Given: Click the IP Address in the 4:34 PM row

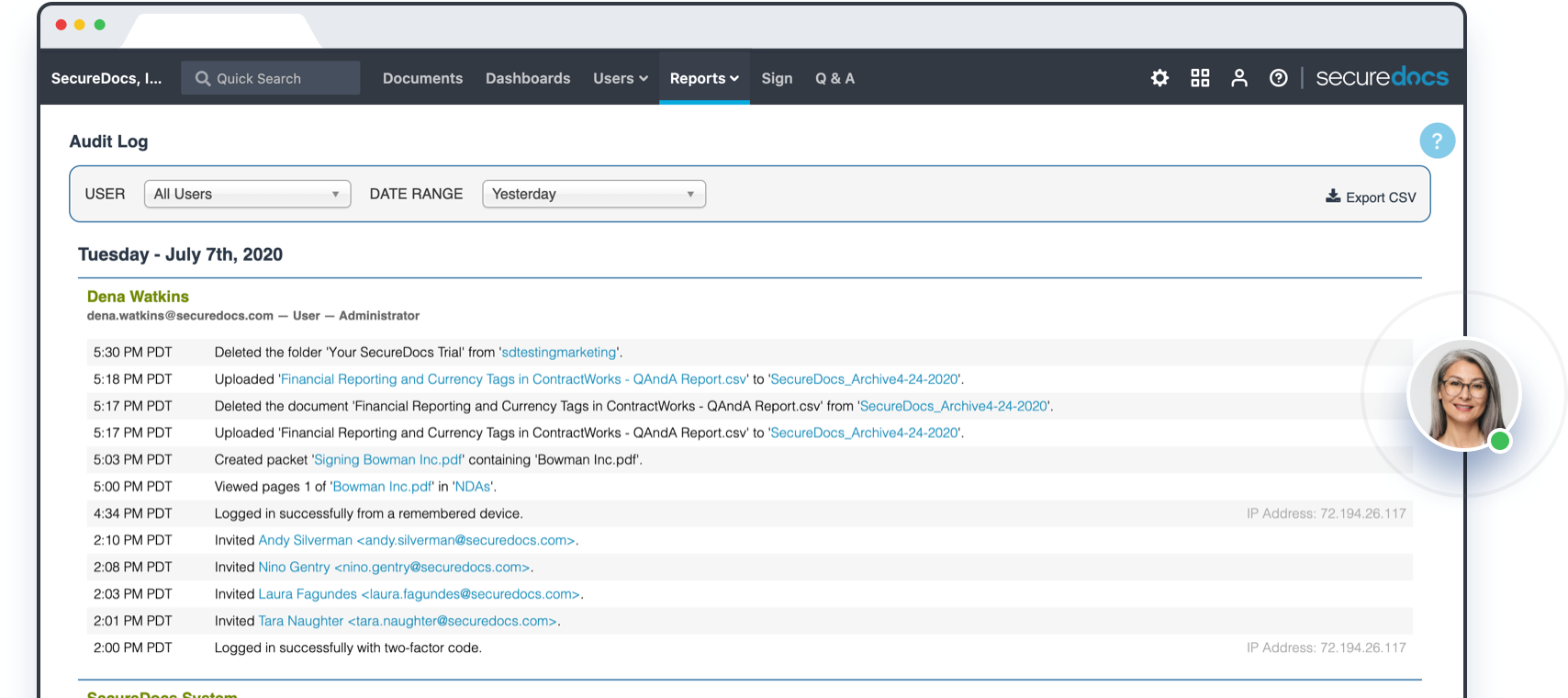Looking at the screenshot, I should [1326, 513].
